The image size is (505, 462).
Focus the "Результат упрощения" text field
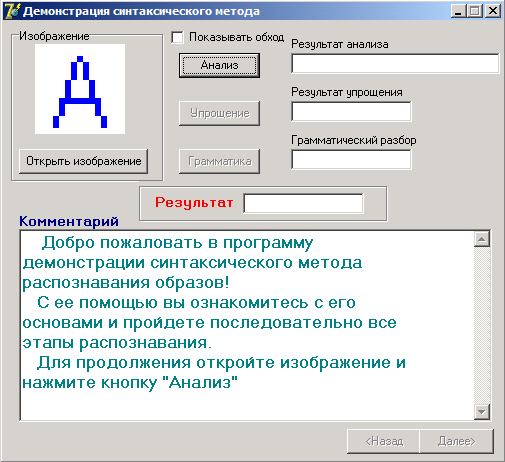(x=351, y=111)
